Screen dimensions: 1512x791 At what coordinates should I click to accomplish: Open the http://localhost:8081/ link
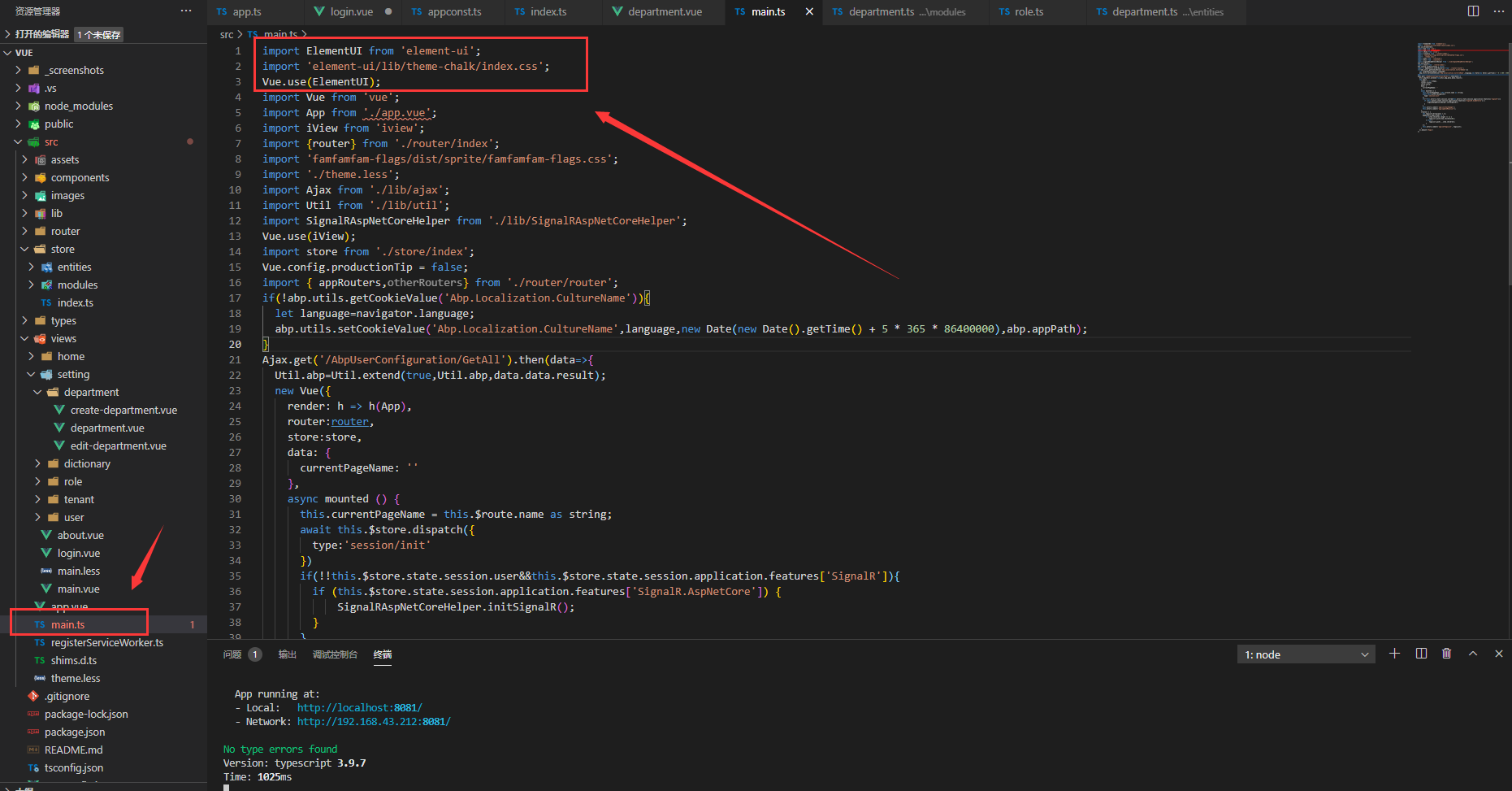click(x=359, y=707)
